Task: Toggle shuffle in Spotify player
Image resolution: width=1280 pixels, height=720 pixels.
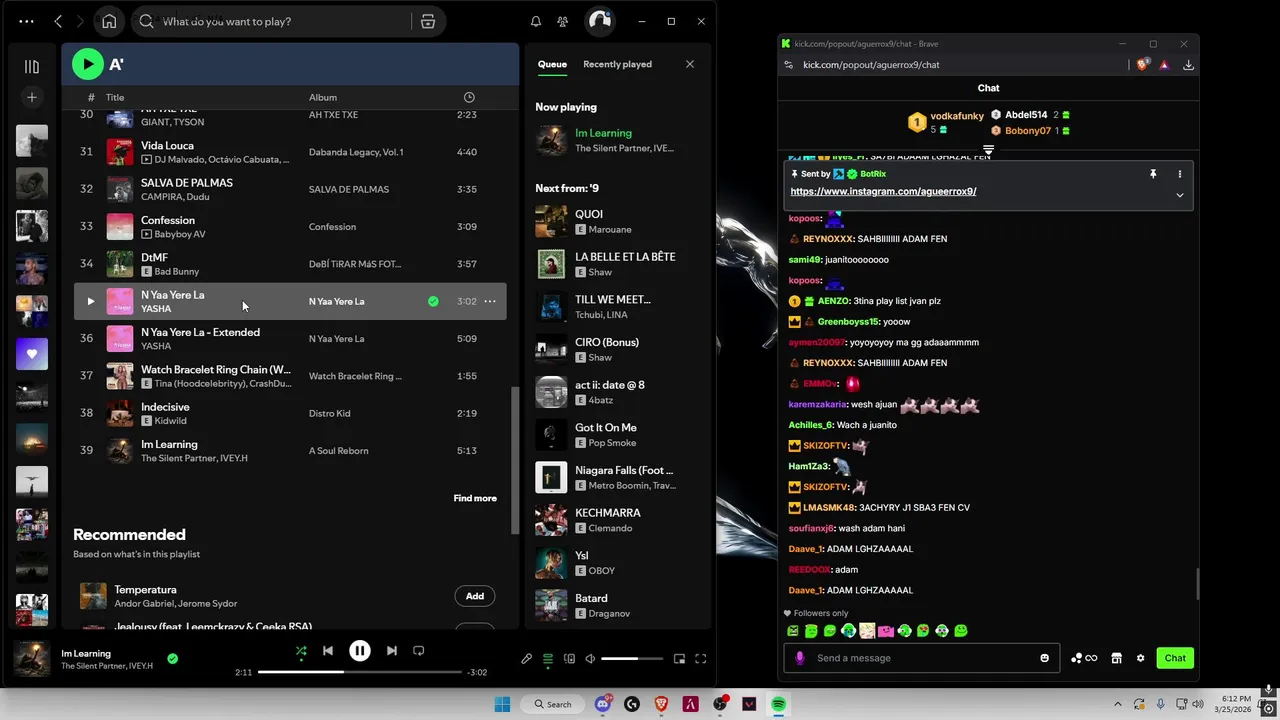Action: click(301, 651)
